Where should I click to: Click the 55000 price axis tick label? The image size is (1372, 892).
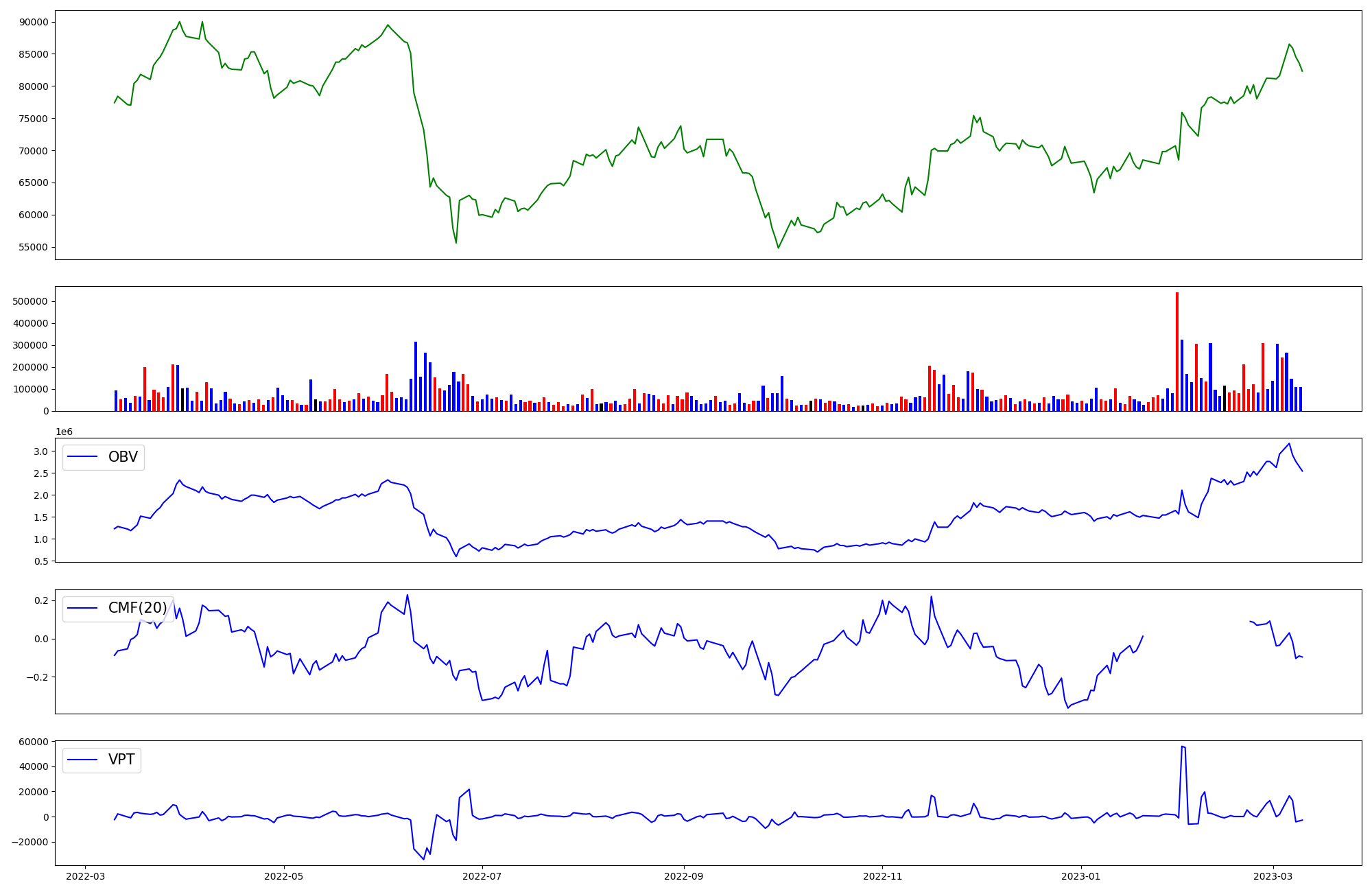point(34,247)
